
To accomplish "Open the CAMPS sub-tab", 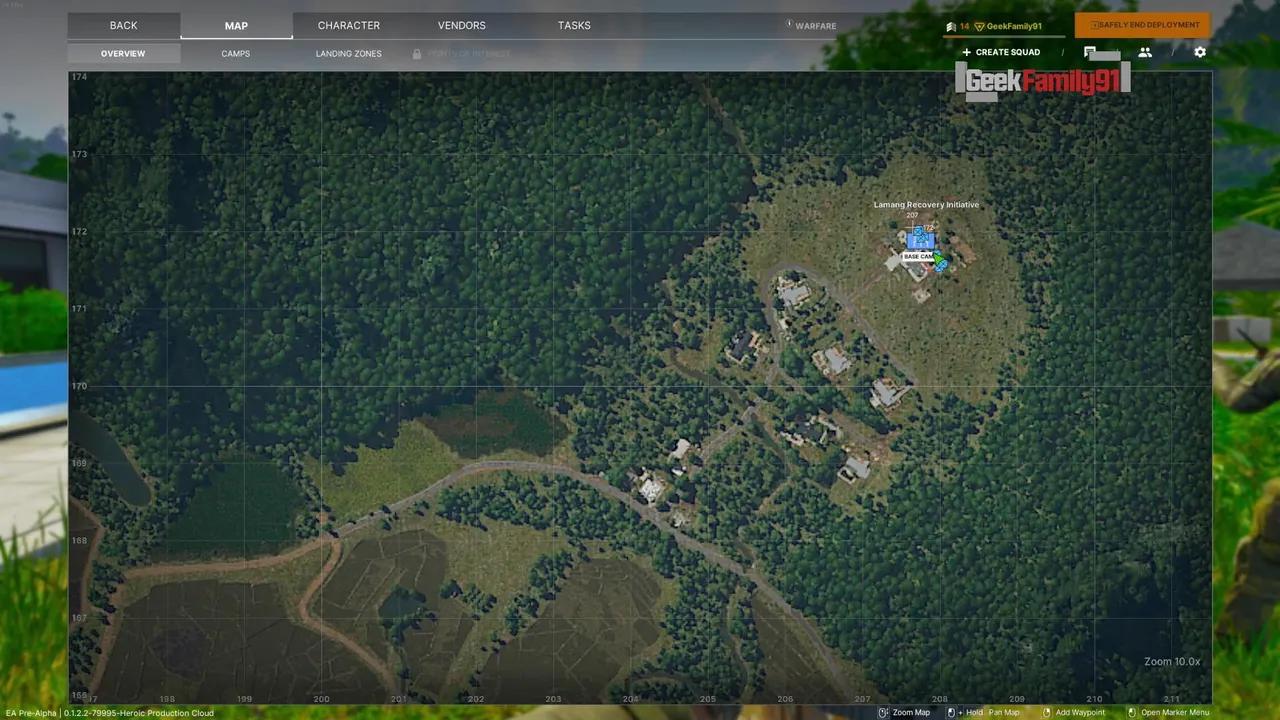I will pos(236,54).
